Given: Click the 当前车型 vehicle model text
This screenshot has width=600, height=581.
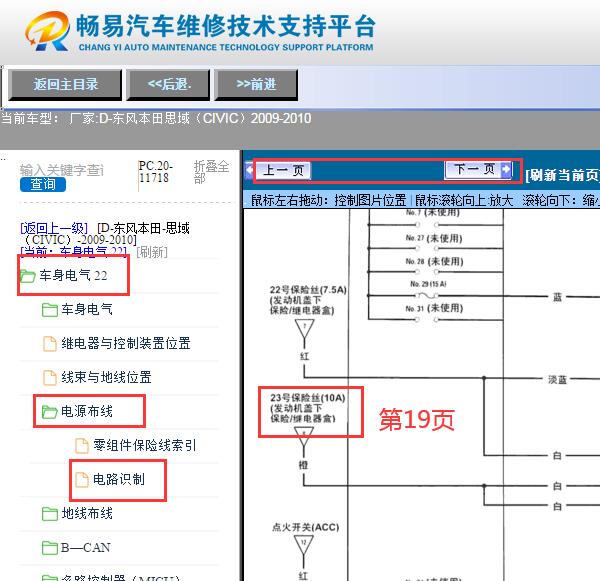Looking at the screenshot, I should 156,118.
